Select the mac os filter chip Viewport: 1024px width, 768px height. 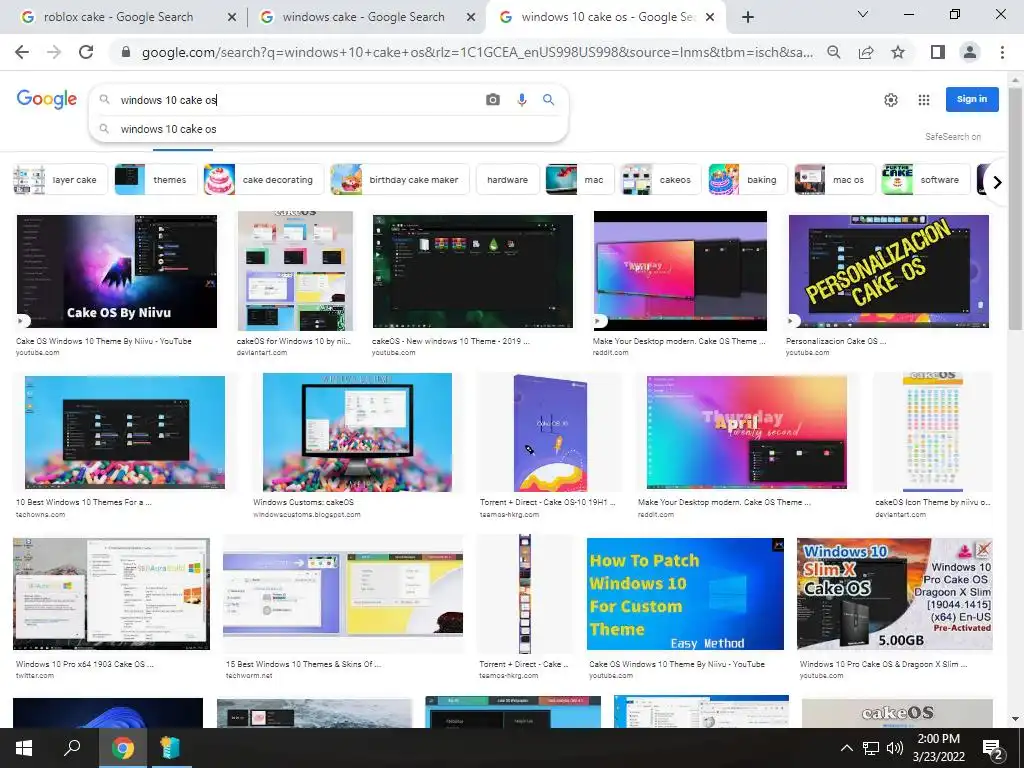pos(835,180)
